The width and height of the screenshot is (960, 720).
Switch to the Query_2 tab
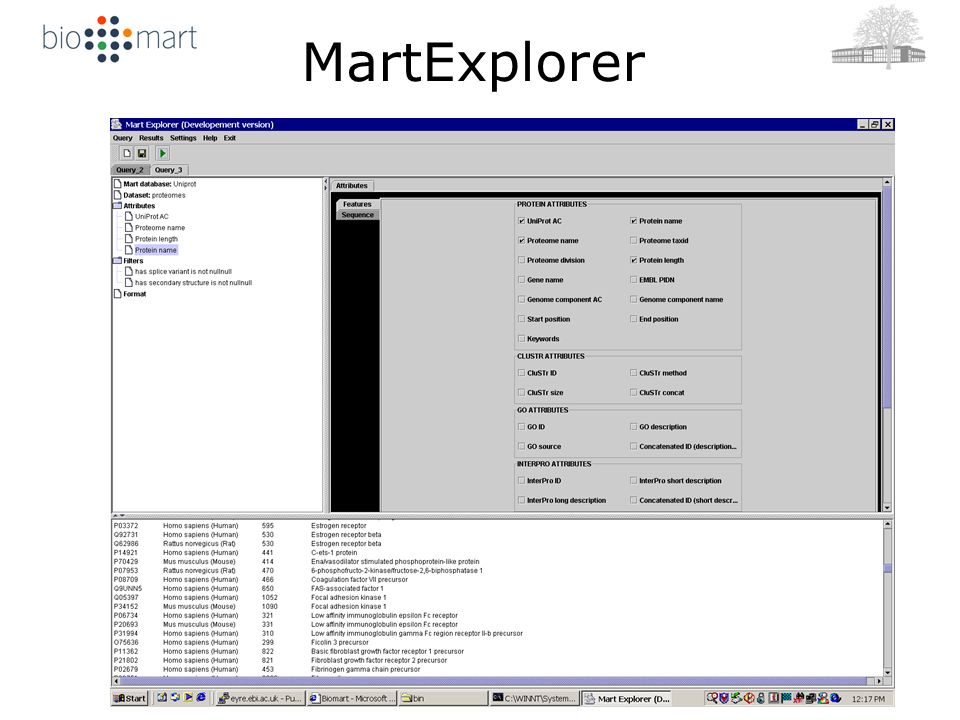tap(130, 170)
